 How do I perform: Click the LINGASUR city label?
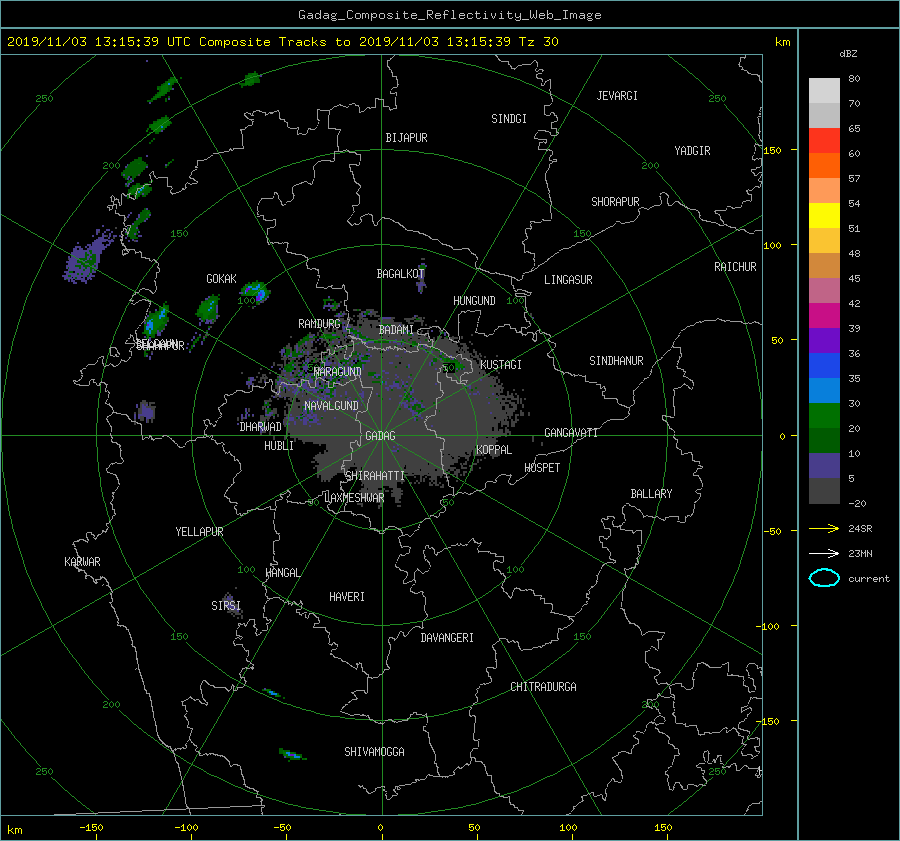click(x=568, y=280)
